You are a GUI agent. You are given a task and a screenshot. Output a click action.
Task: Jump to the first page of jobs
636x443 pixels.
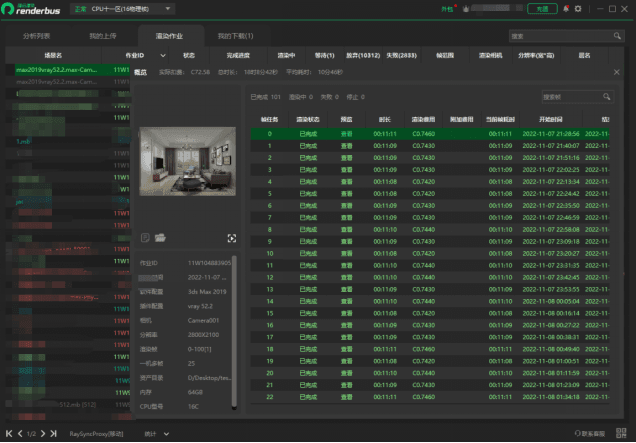pyautogui.click(x=8, y=434)
